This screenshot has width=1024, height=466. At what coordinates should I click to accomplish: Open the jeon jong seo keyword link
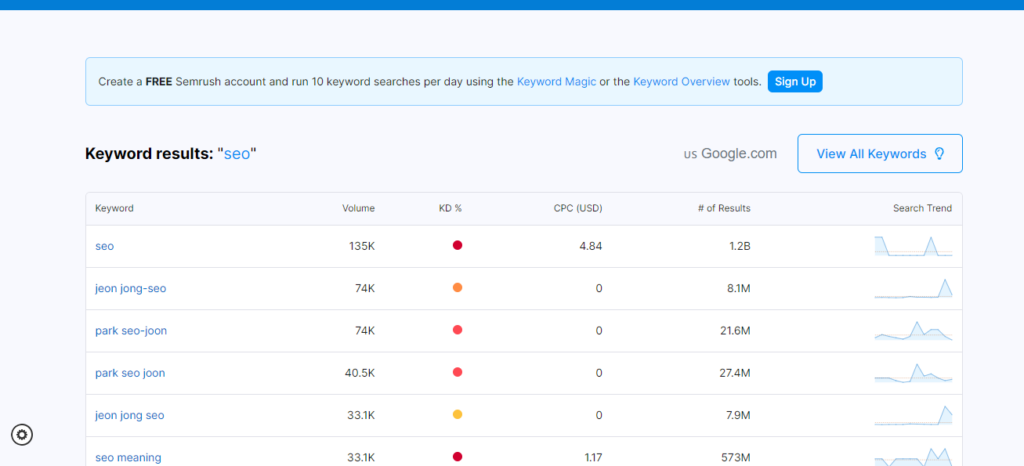point(129,415)
